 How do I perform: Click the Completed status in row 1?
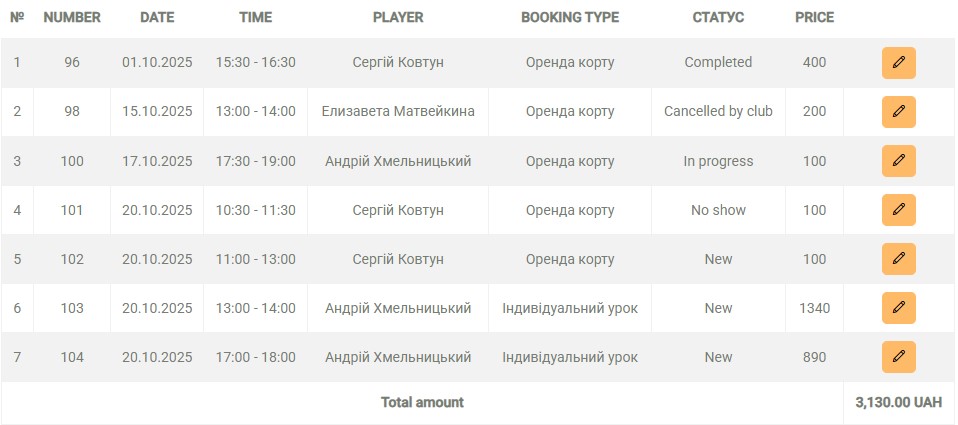718,62
